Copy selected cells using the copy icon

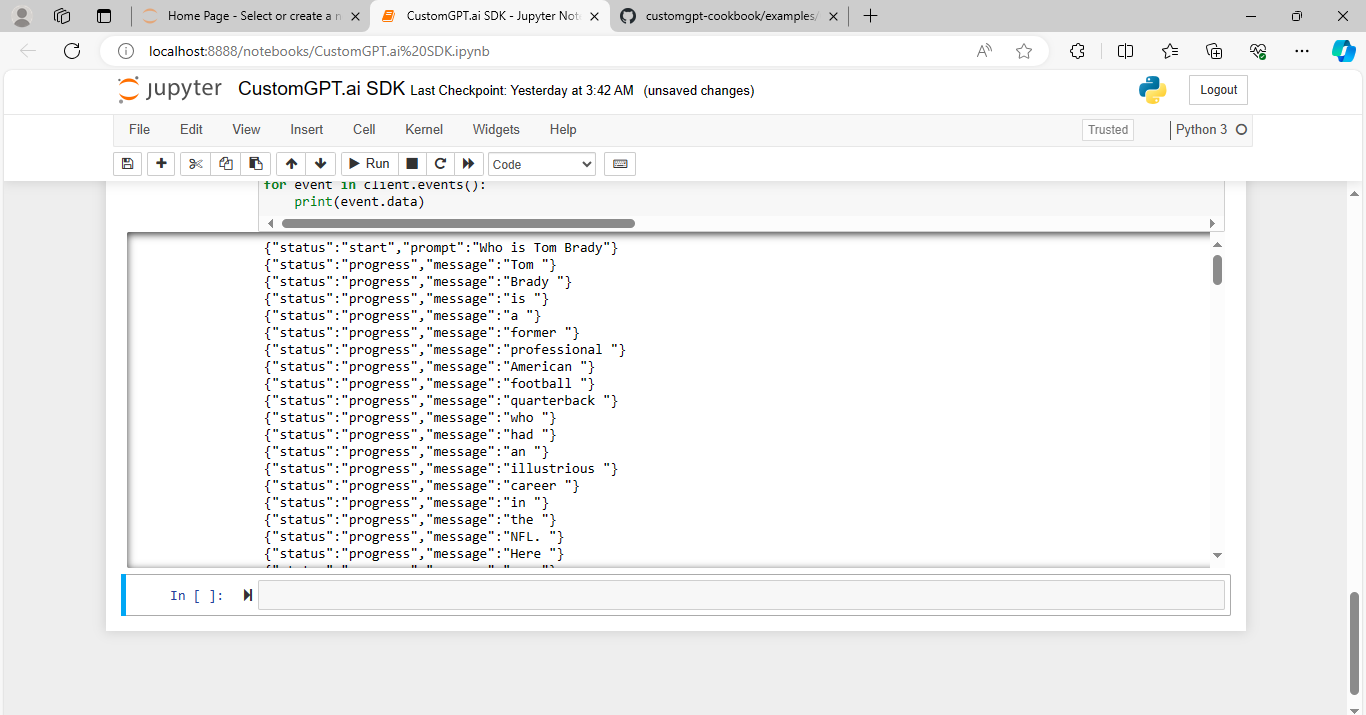tap(225, 163)
